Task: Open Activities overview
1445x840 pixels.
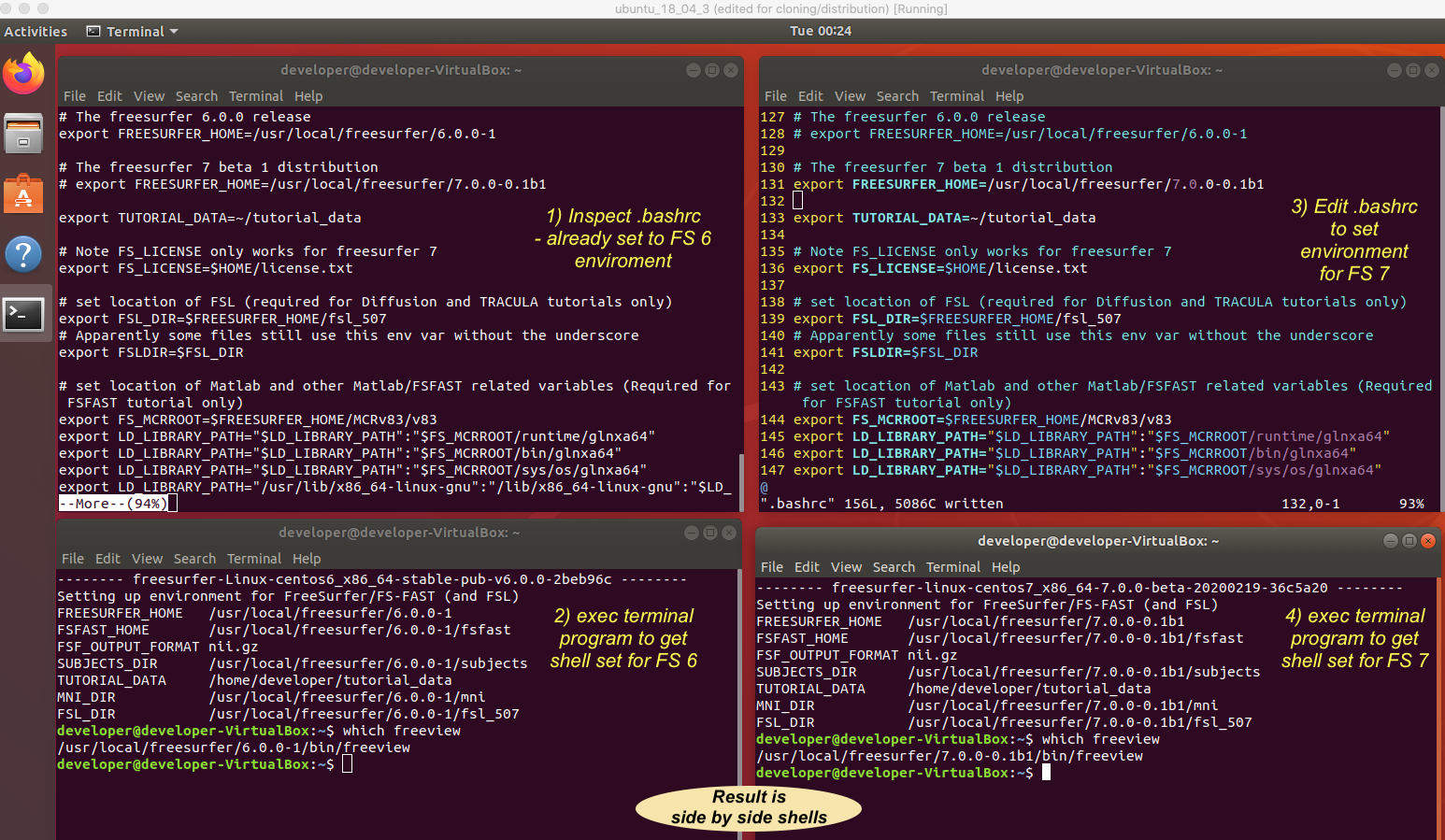Action: click(x=36, y=32)
